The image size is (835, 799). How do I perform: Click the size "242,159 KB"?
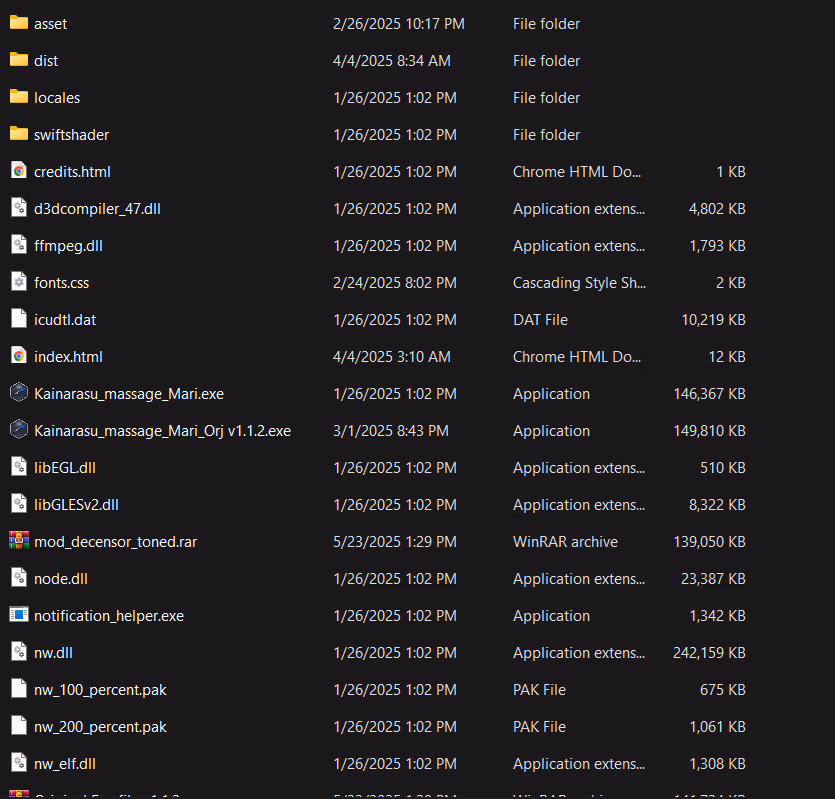[x=709, y=653]
